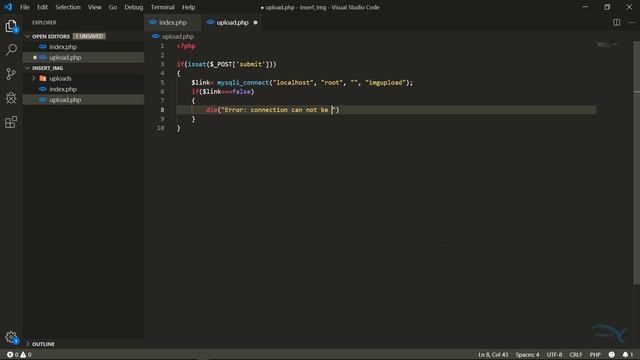
Task: Change indentation via Spaces: 4
Action: point(527,355)
